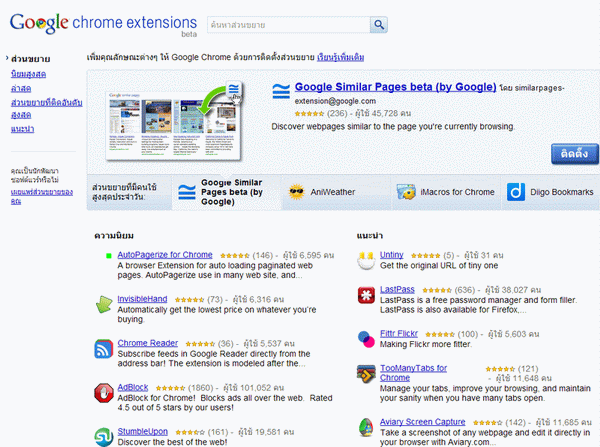
Task: Click the Similar Pages icon in daily top strip
Action: [x=187, y=192]
